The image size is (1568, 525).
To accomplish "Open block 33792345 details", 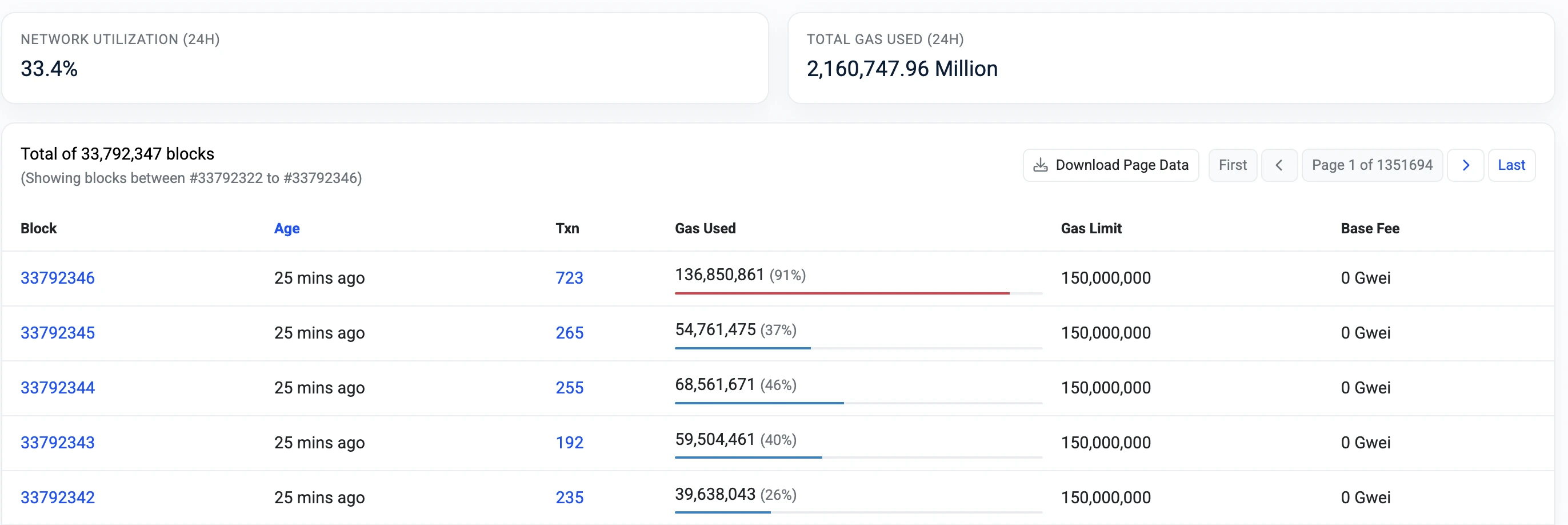I will coord(58,332).
